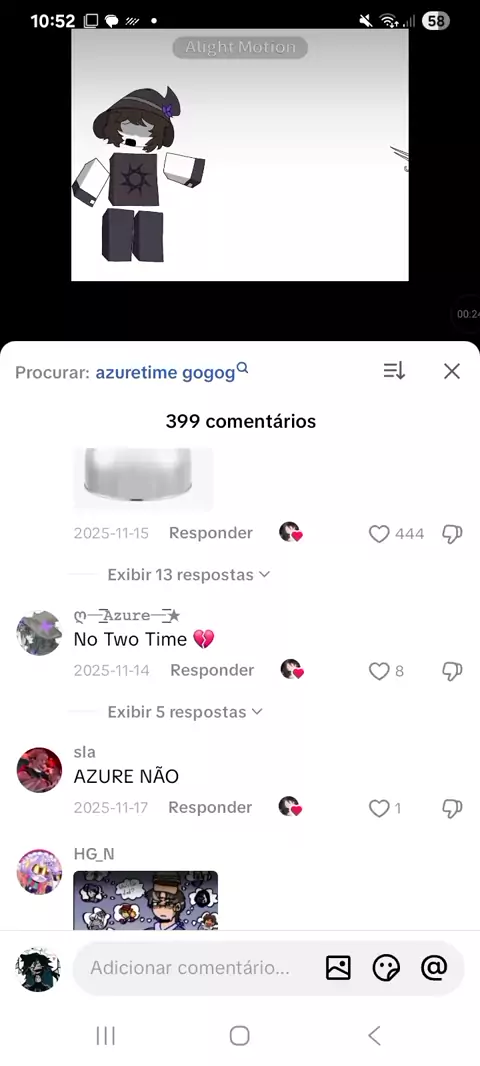Reply to the 'No Two Time' comment

pos(212,670)
